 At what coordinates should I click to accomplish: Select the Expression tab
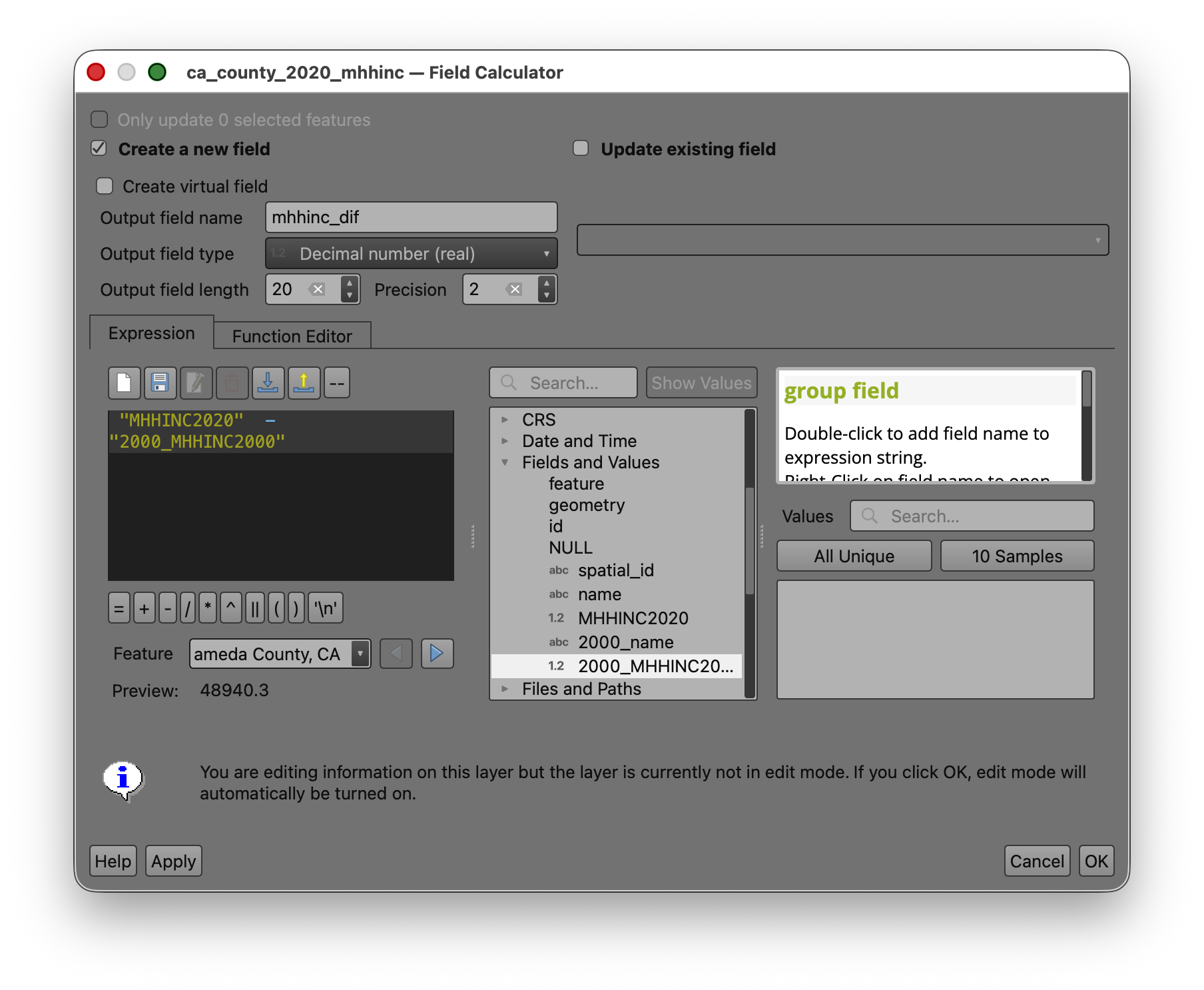point(151,333)
